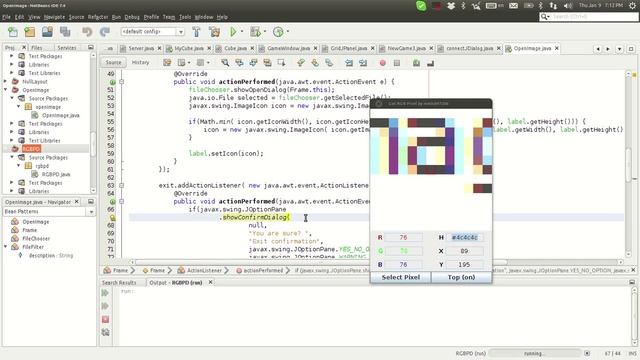Open the Refactor menu
Screen dimensions: 640x360
98,17
